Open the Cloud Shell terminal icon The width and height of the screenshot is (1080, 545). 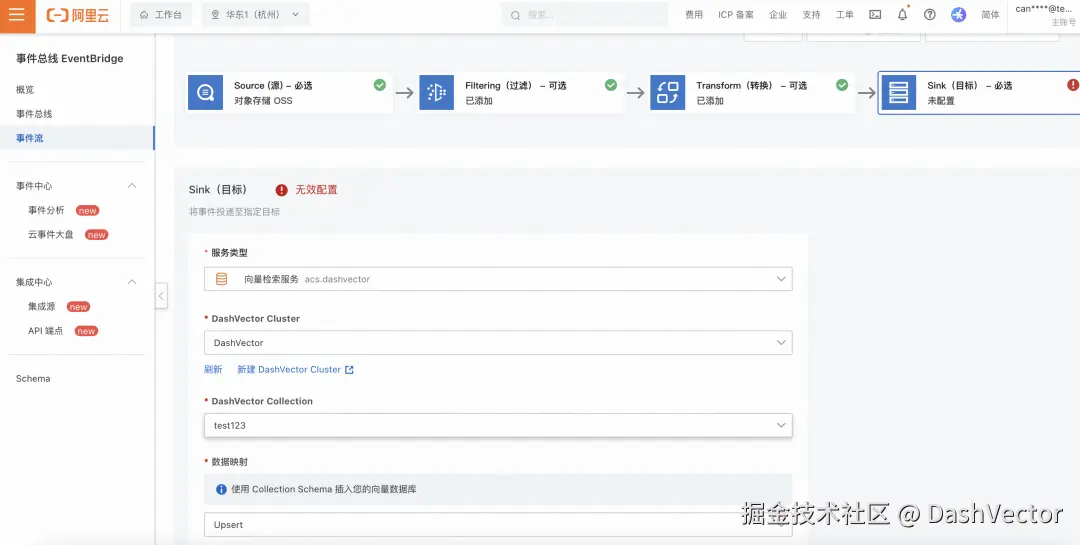coord(875,14)
